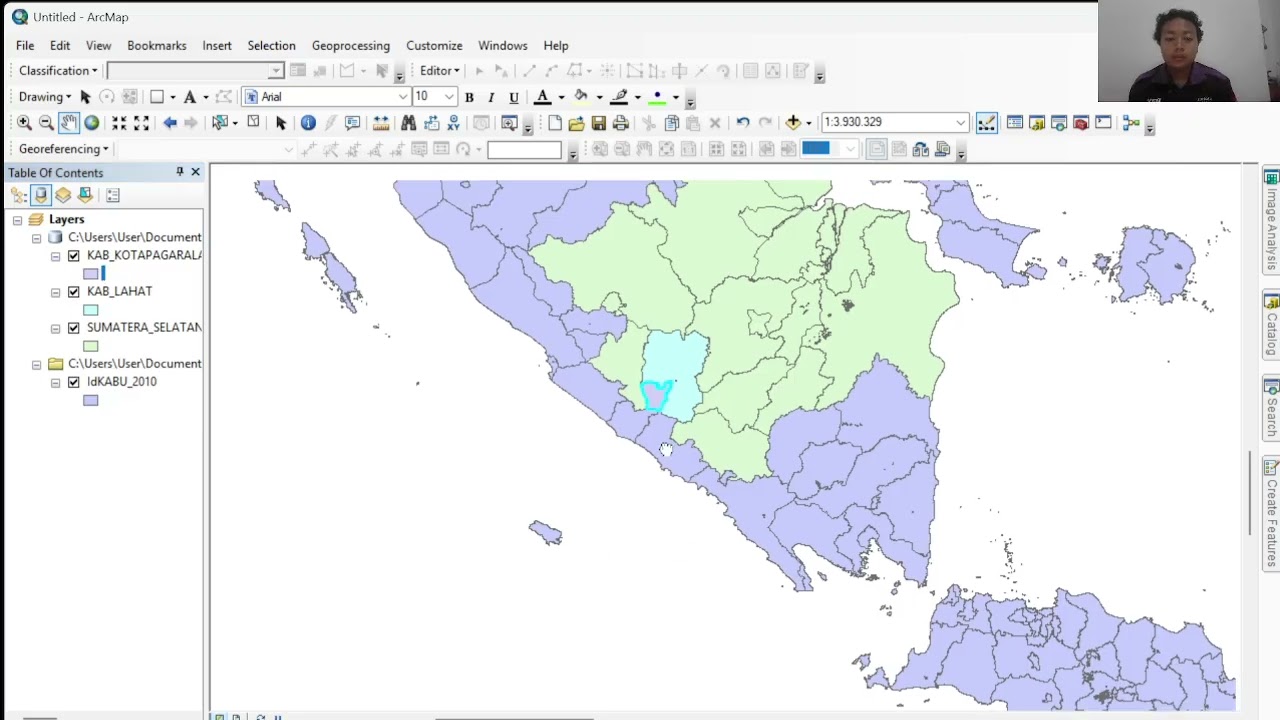
Task: Open the HTML Popup tool
Action: click(352, 122)
